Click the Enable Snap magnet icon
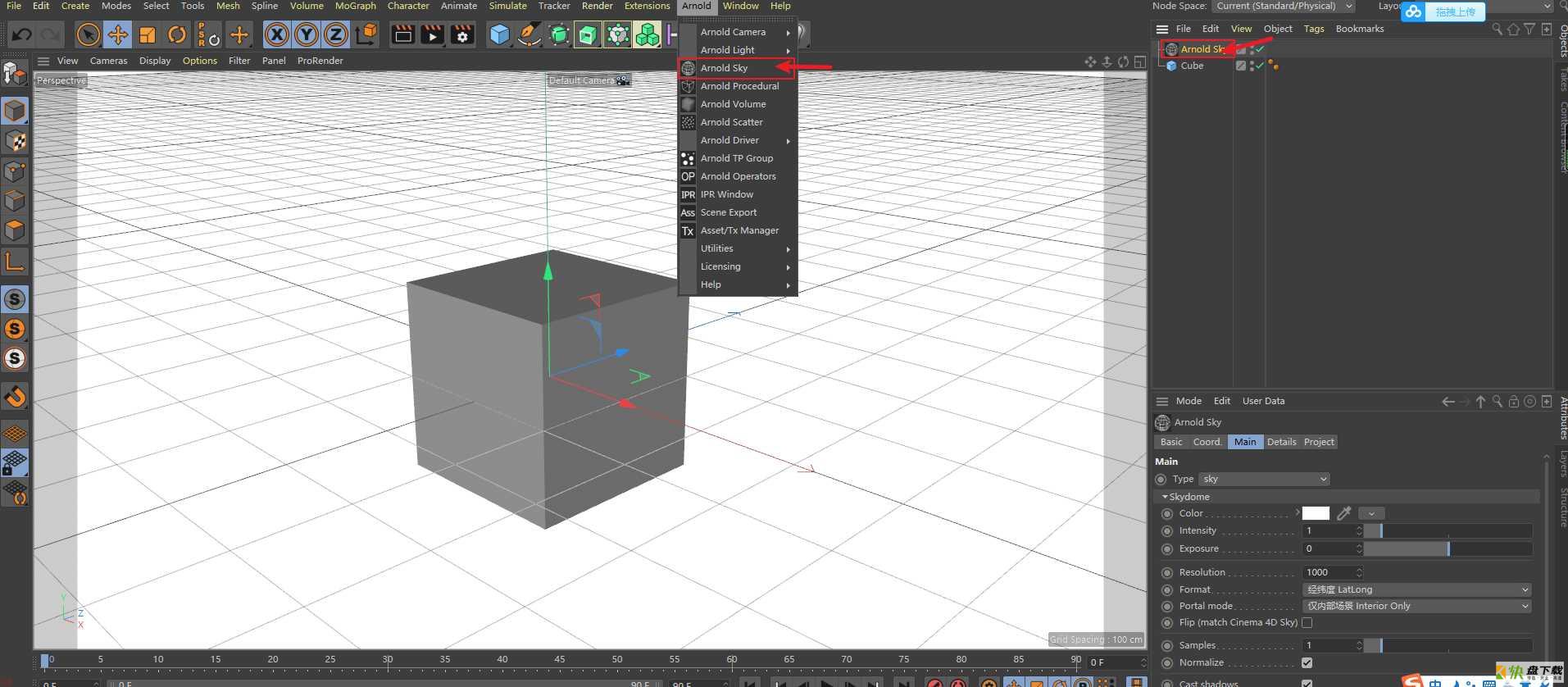1568x687 pixels. 15,398
